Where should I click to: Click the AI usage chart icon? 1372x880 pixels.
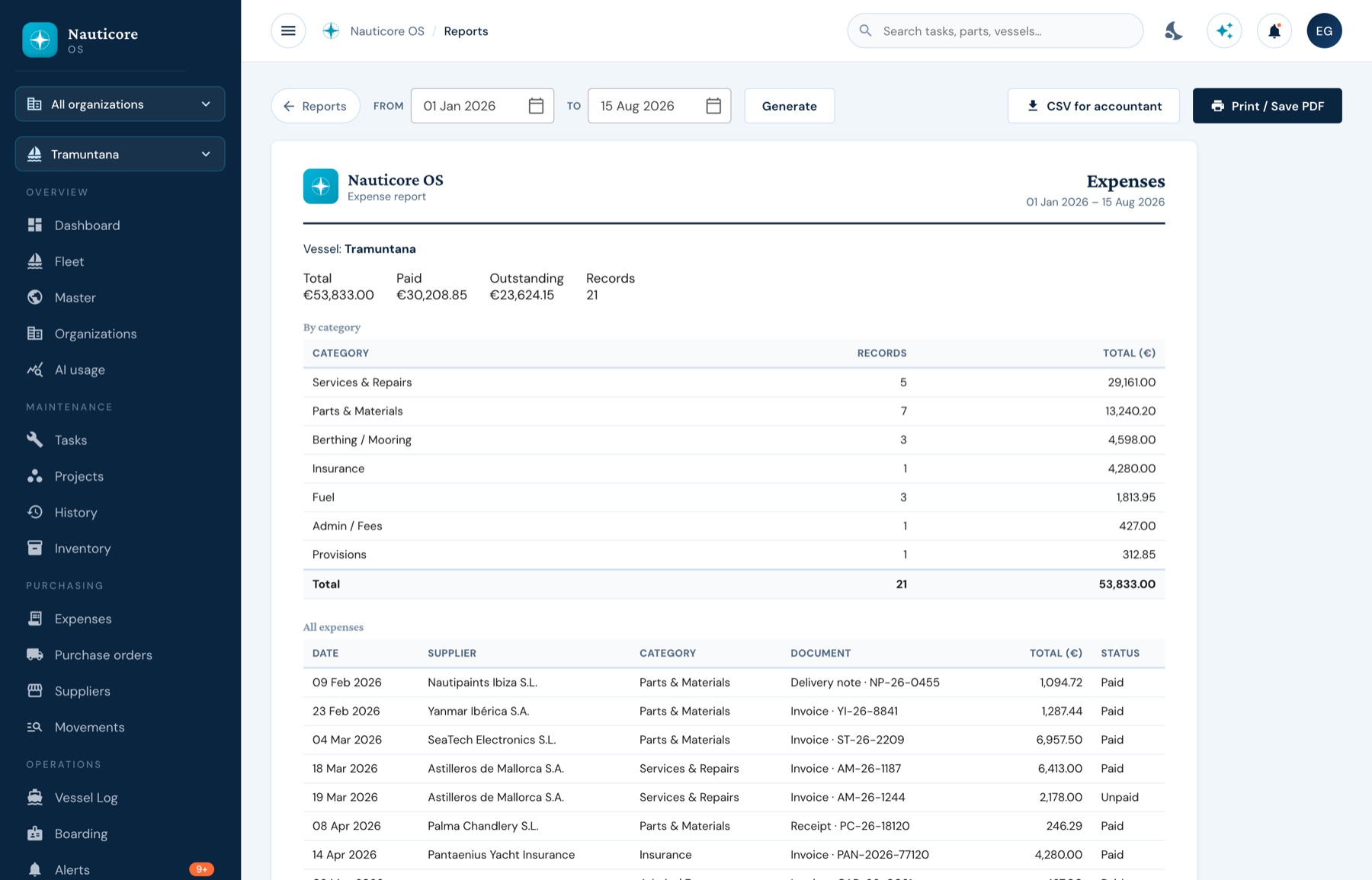[35, 370]
